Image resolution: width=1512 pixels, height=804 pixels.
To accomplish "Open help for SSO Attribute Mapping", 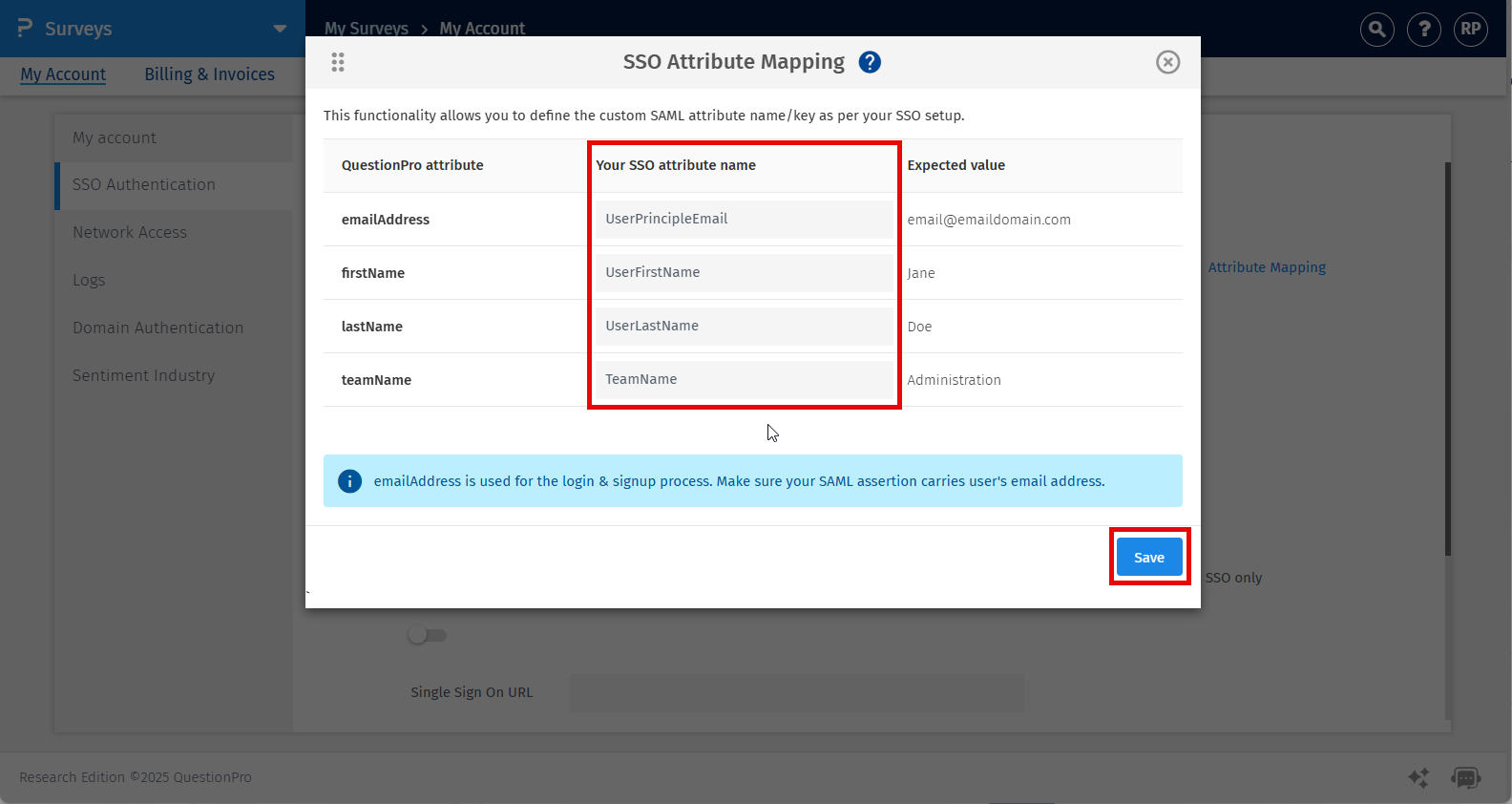I will [869, 62].
